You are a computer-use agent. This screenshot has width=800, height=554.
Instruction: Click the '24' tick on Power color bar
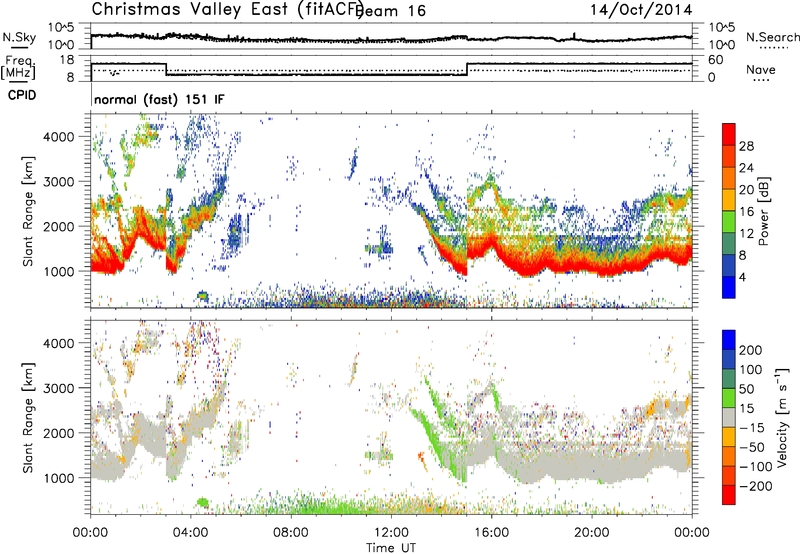pyautogui.click(x=746, y=168)
